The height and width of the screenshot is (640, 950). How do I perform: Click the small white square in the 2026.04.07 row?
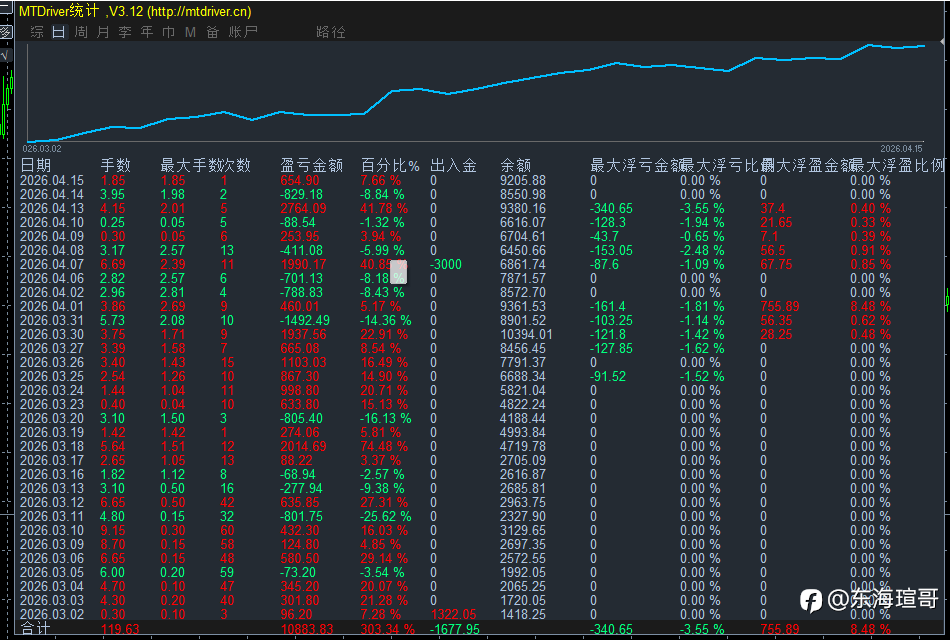398,269
